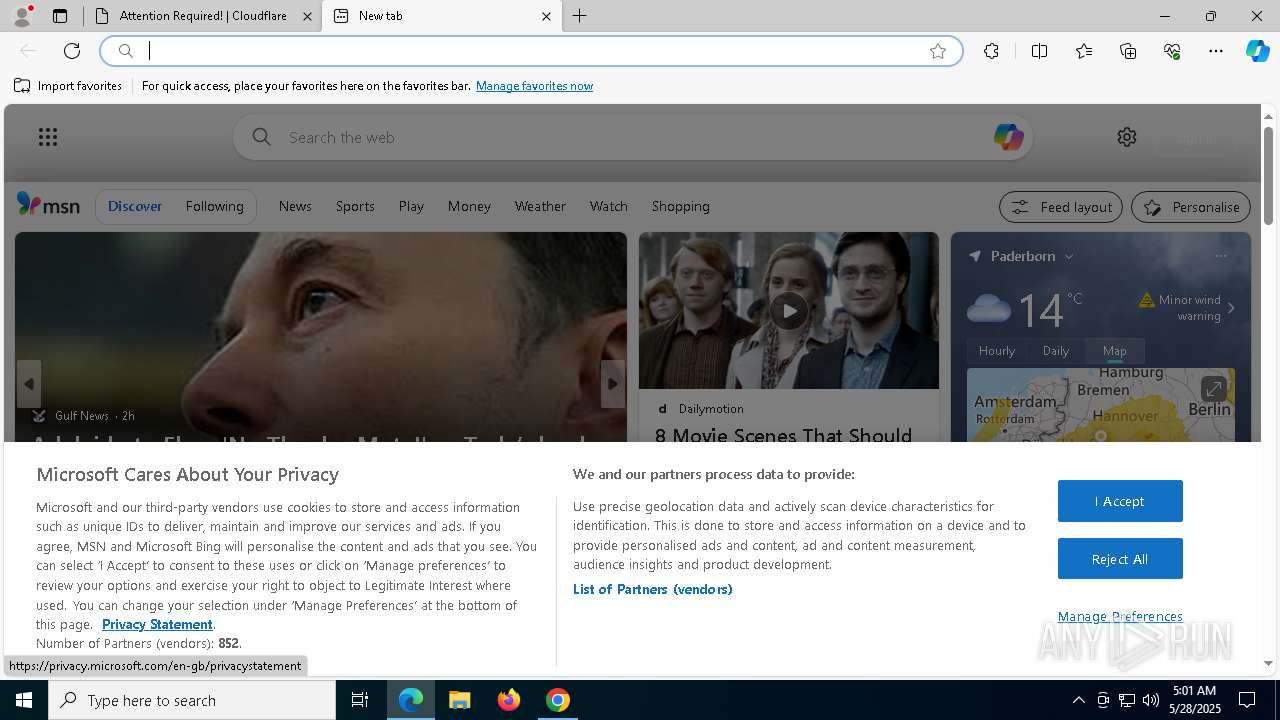Screen dimensions: 1280x720
Task: Click Manage favorites now link
Action: pos(534,86)
